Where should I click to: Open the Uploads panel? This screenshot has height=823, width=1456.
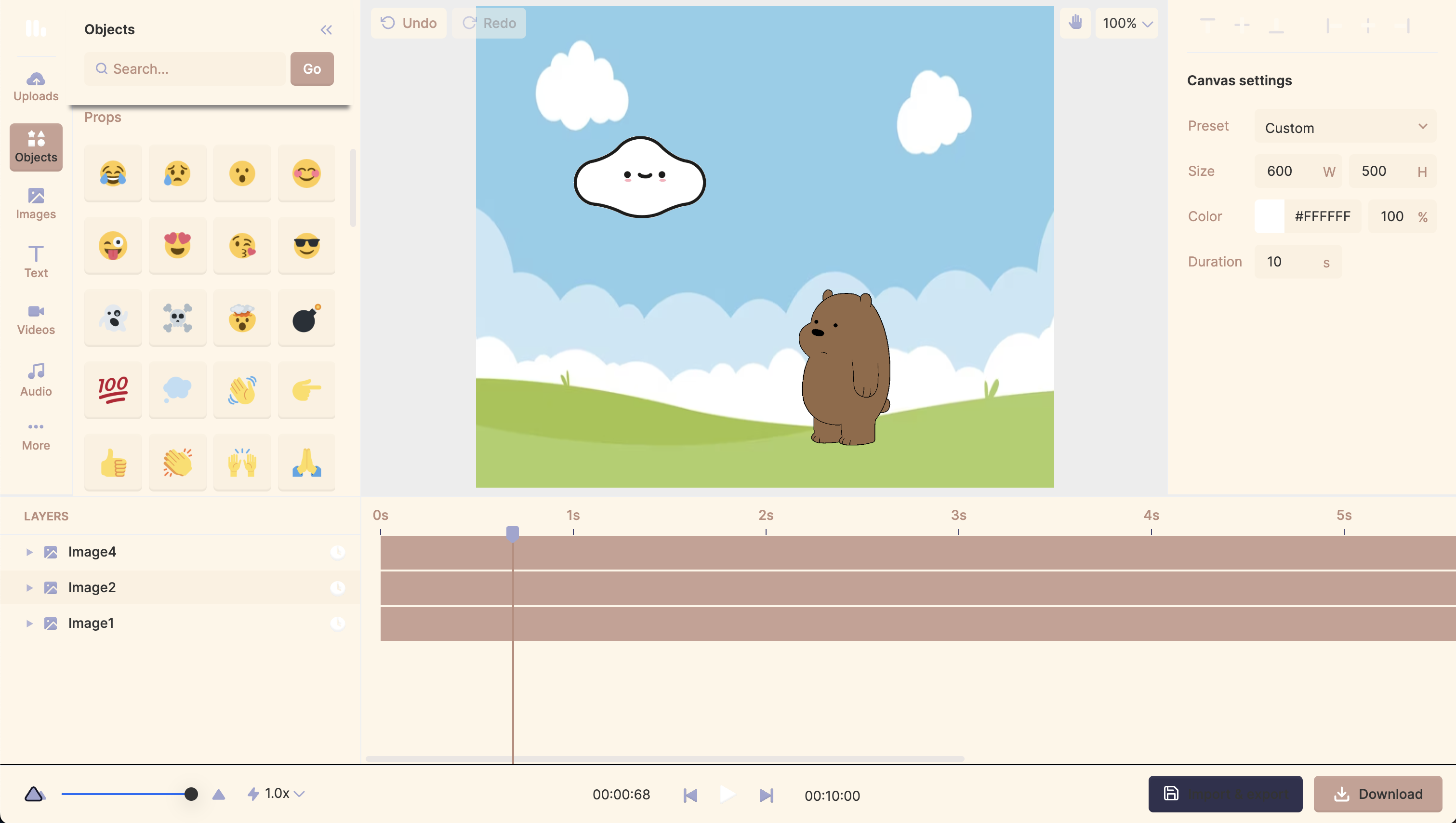click(x=36, y=86)
